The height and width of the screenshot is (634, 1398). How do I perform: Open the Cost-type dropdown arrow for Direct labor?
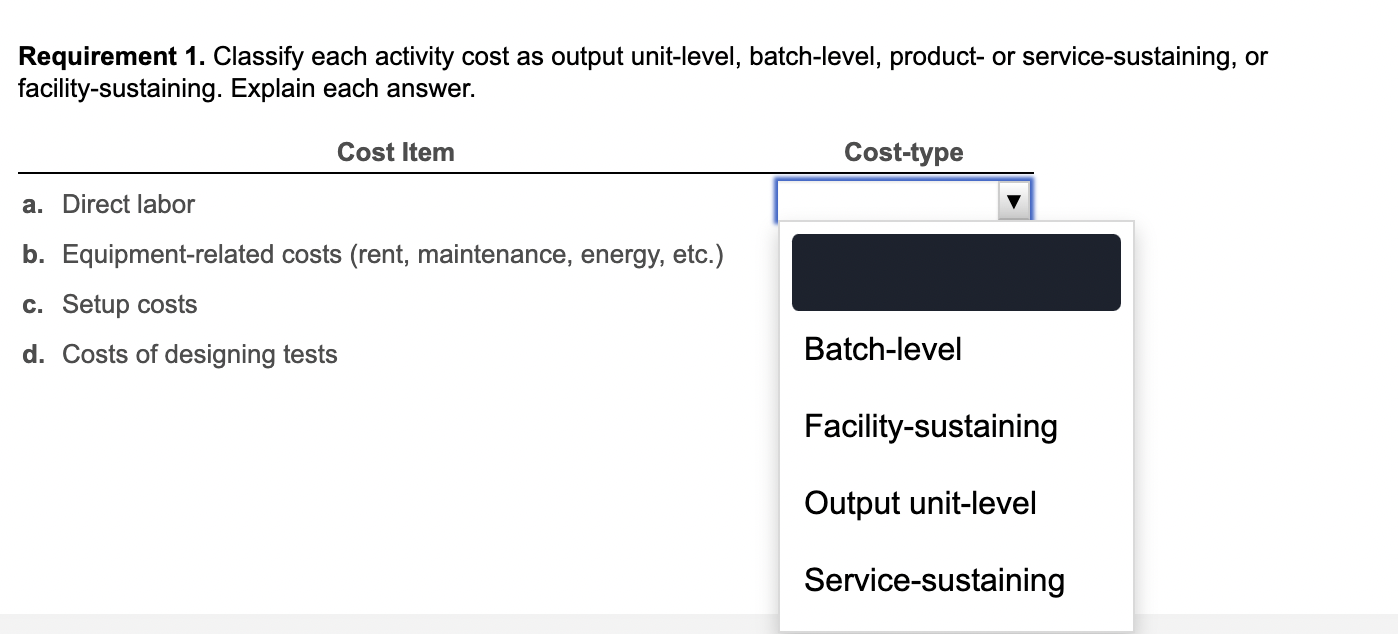1014,200
